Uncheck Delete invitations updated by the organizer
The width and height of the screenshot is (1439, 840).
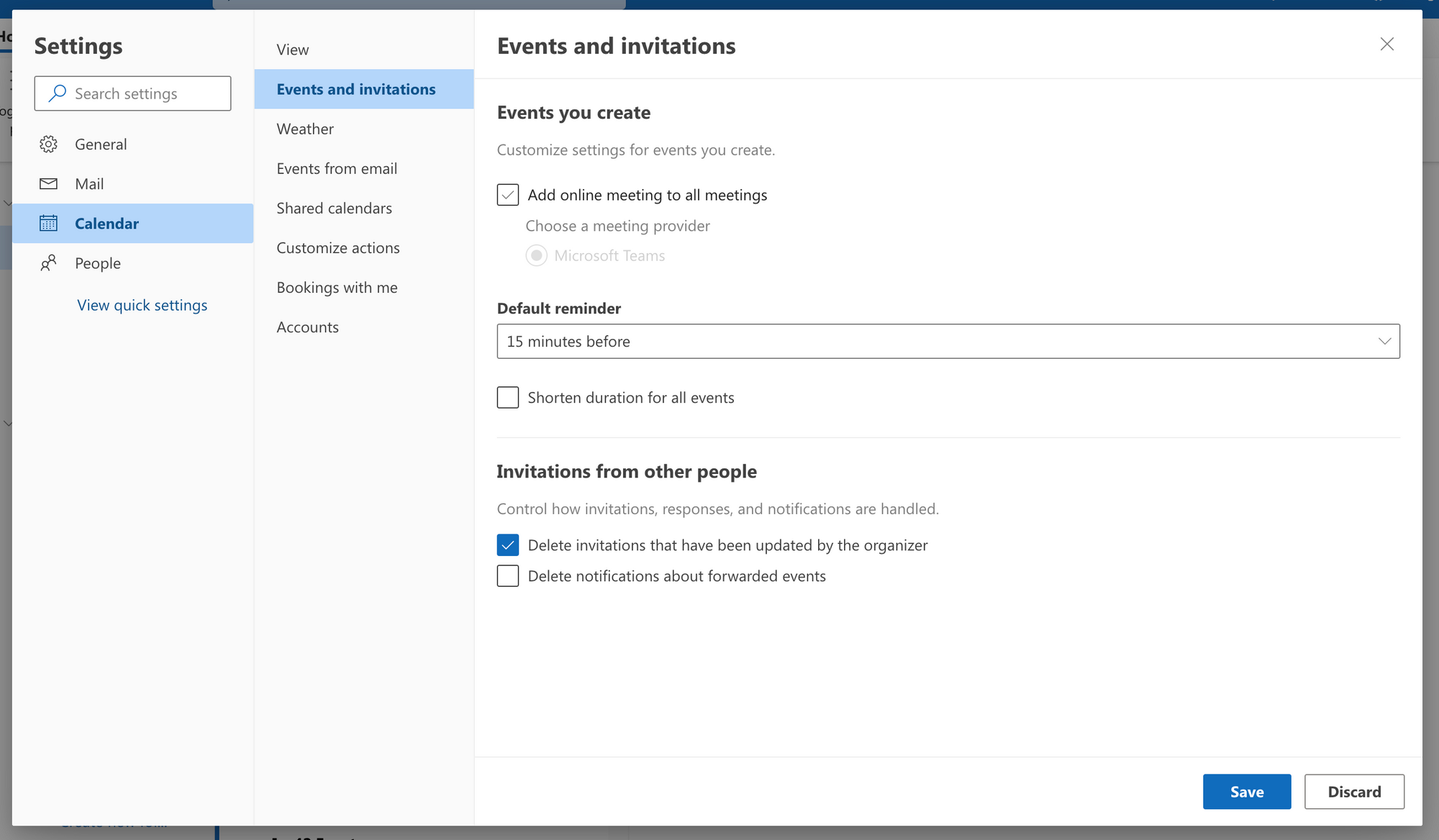pos(507,545)
